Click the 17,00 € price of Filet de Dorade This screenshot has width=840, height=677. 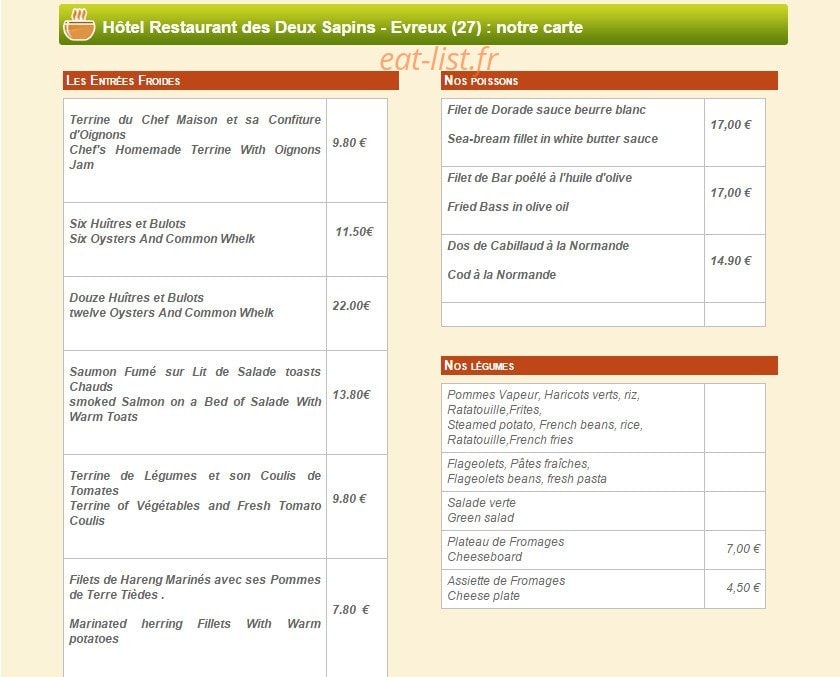(x=731, y=124)
